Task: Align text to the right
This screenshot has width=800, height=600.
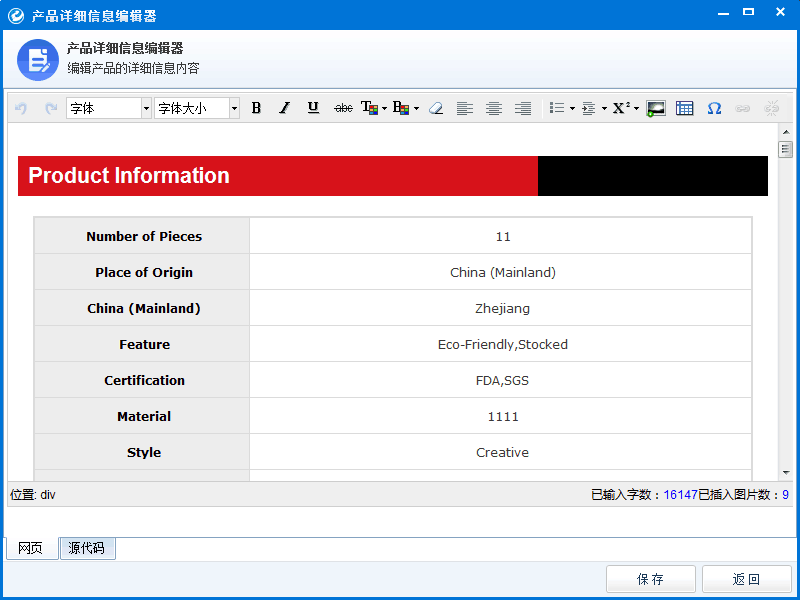Action: [522, 108]
